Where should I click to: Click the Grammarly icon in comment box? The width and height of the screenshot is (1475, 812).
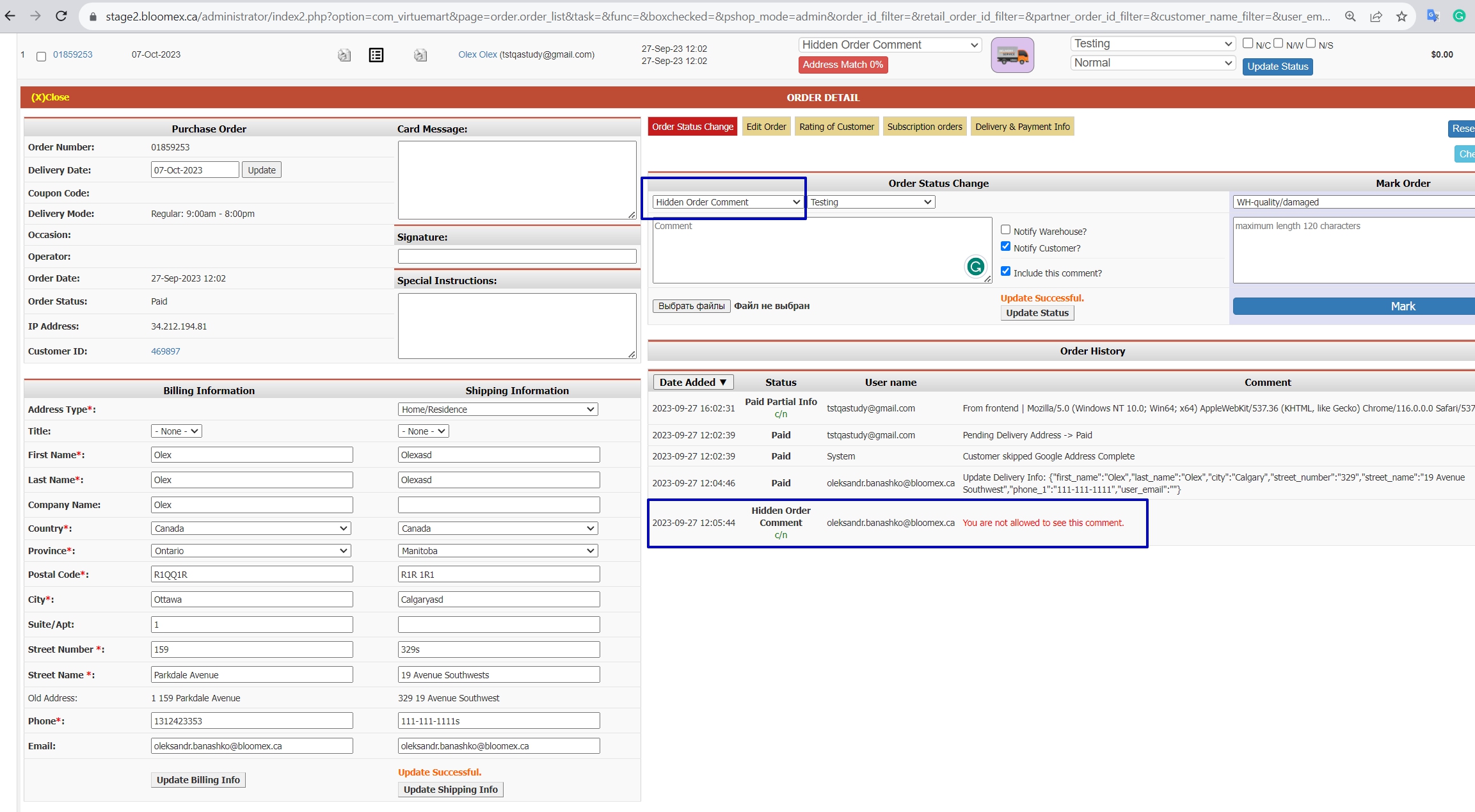[x=975, y=266]
